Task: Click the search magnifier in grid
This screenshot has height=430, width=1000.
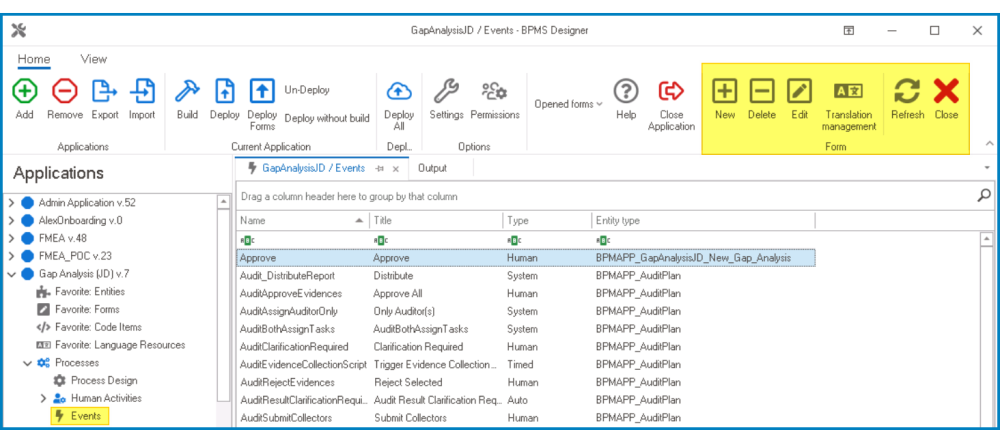Action: pyautogui.click(x=983, y=195)
